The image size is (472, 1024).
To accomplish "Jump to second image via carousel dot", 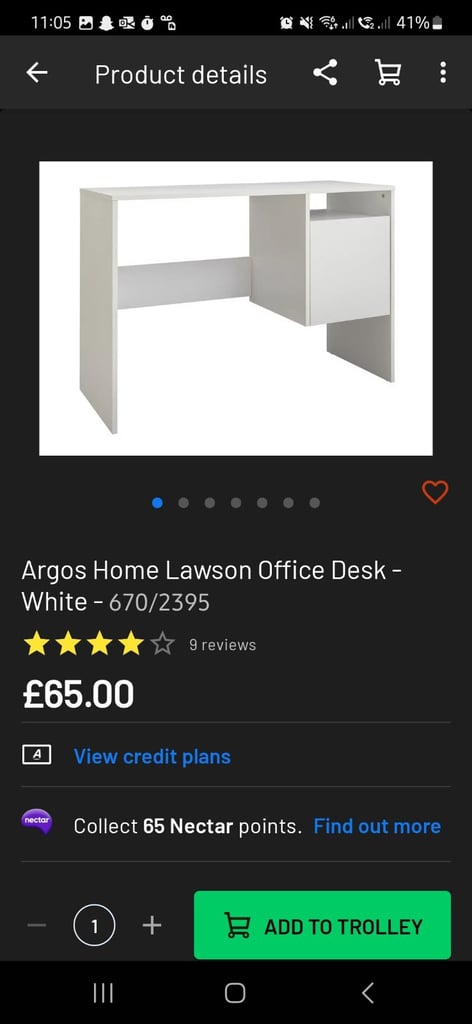I will click(183, 503).
